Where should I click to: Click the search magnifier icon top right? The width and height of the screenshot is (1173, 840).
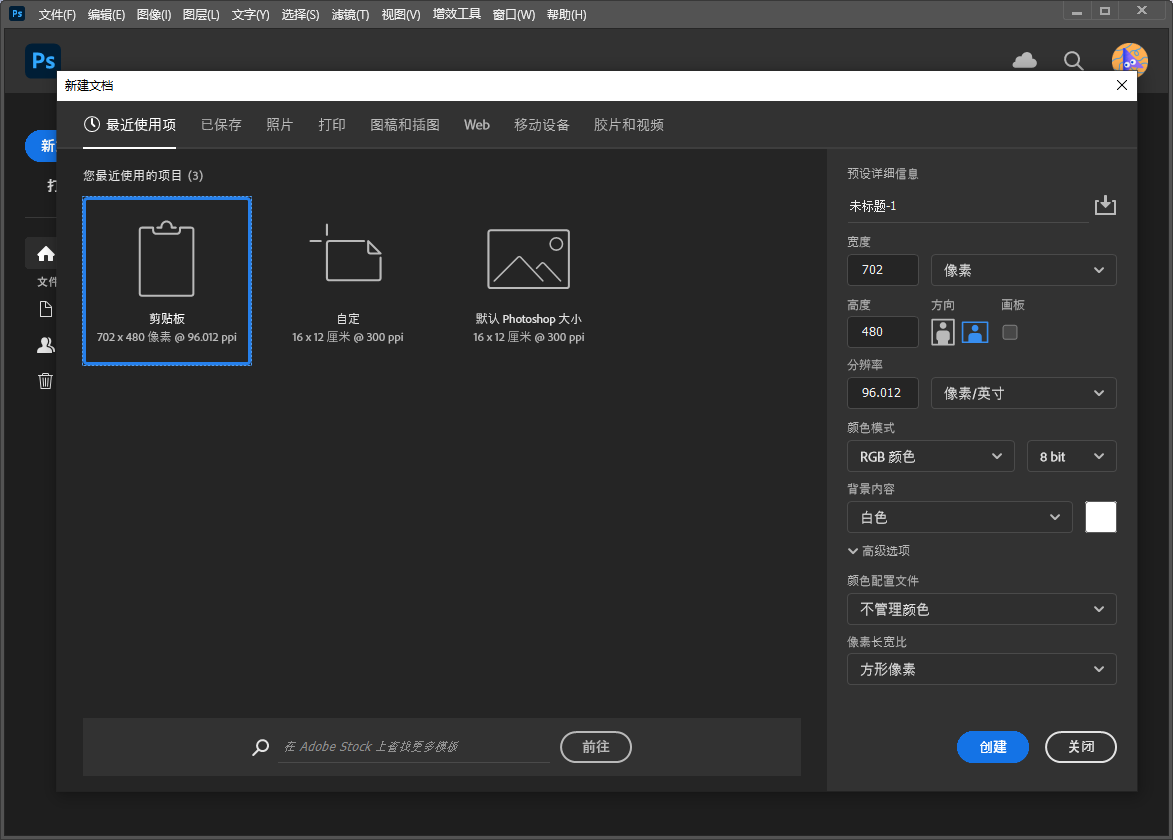1074,61
